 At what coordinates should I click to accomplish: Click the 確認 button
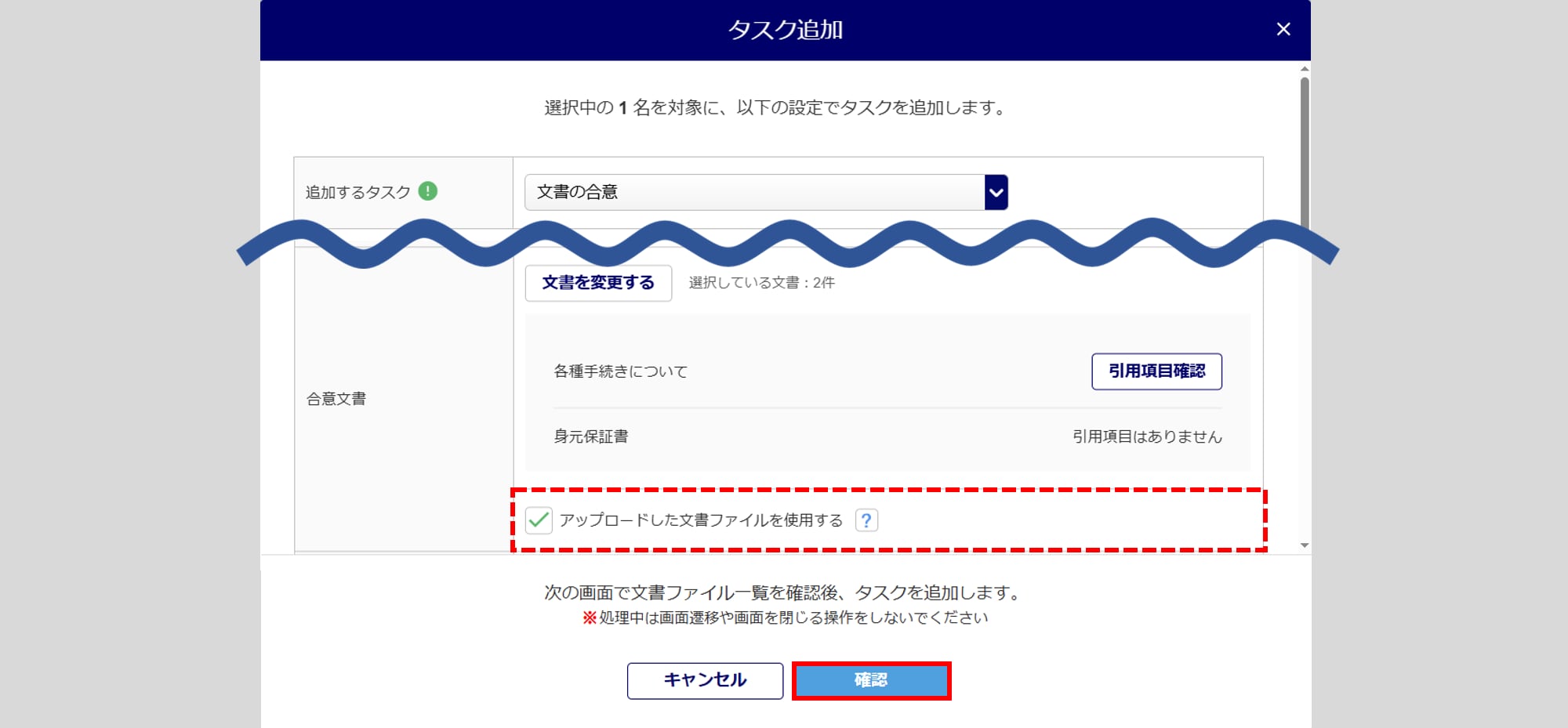click(x=871, y=680)
